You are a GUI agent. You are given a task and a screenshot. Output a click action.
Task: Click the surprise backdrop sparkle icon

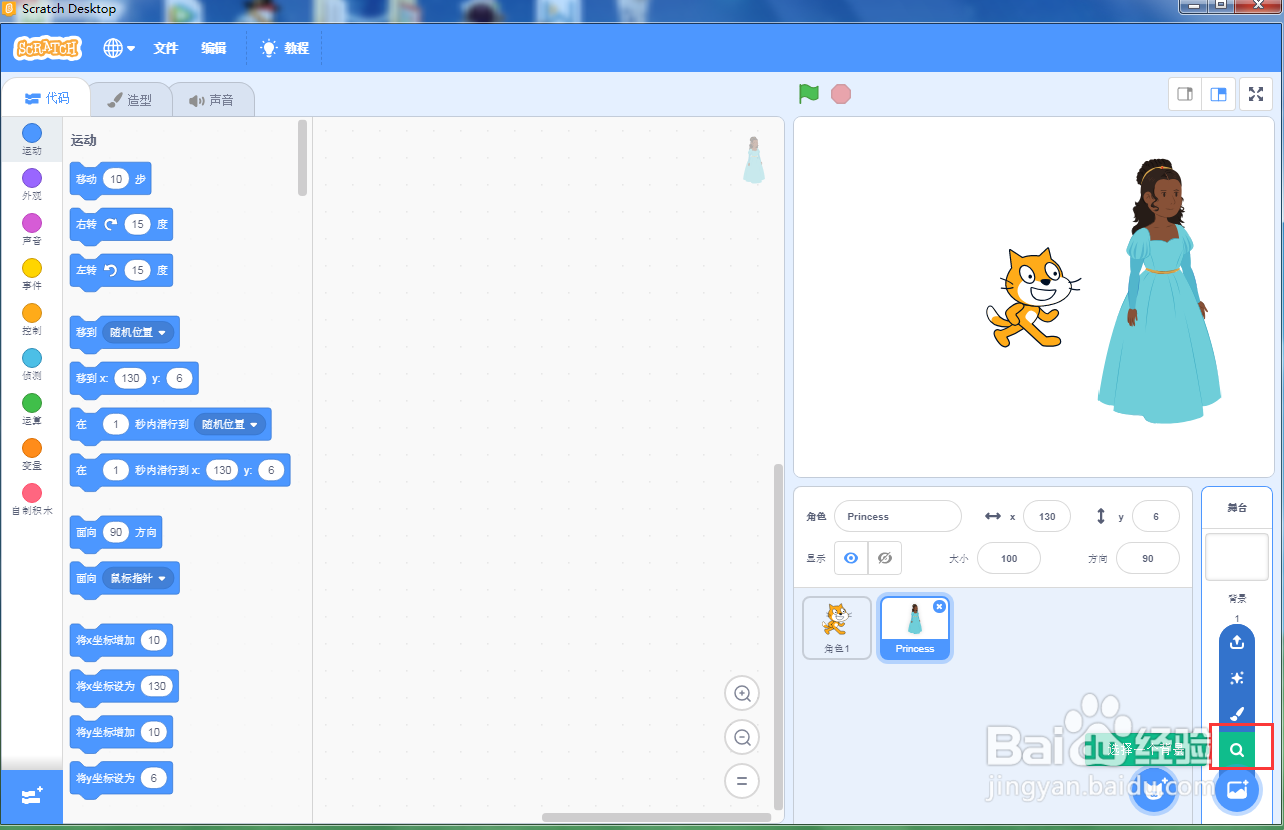1237,678
